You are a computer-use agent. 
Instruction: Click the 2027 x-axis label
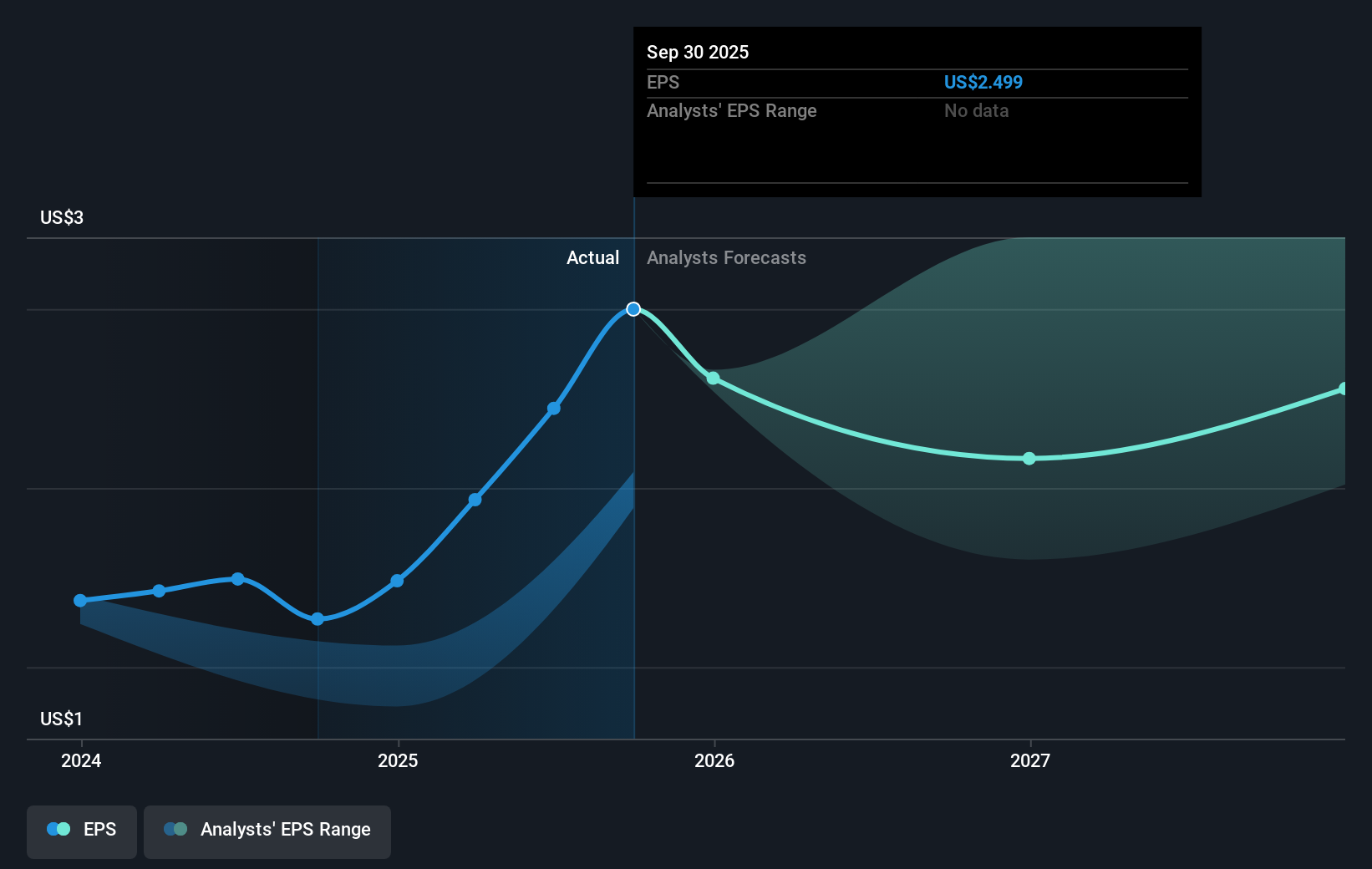[1030, 760]
